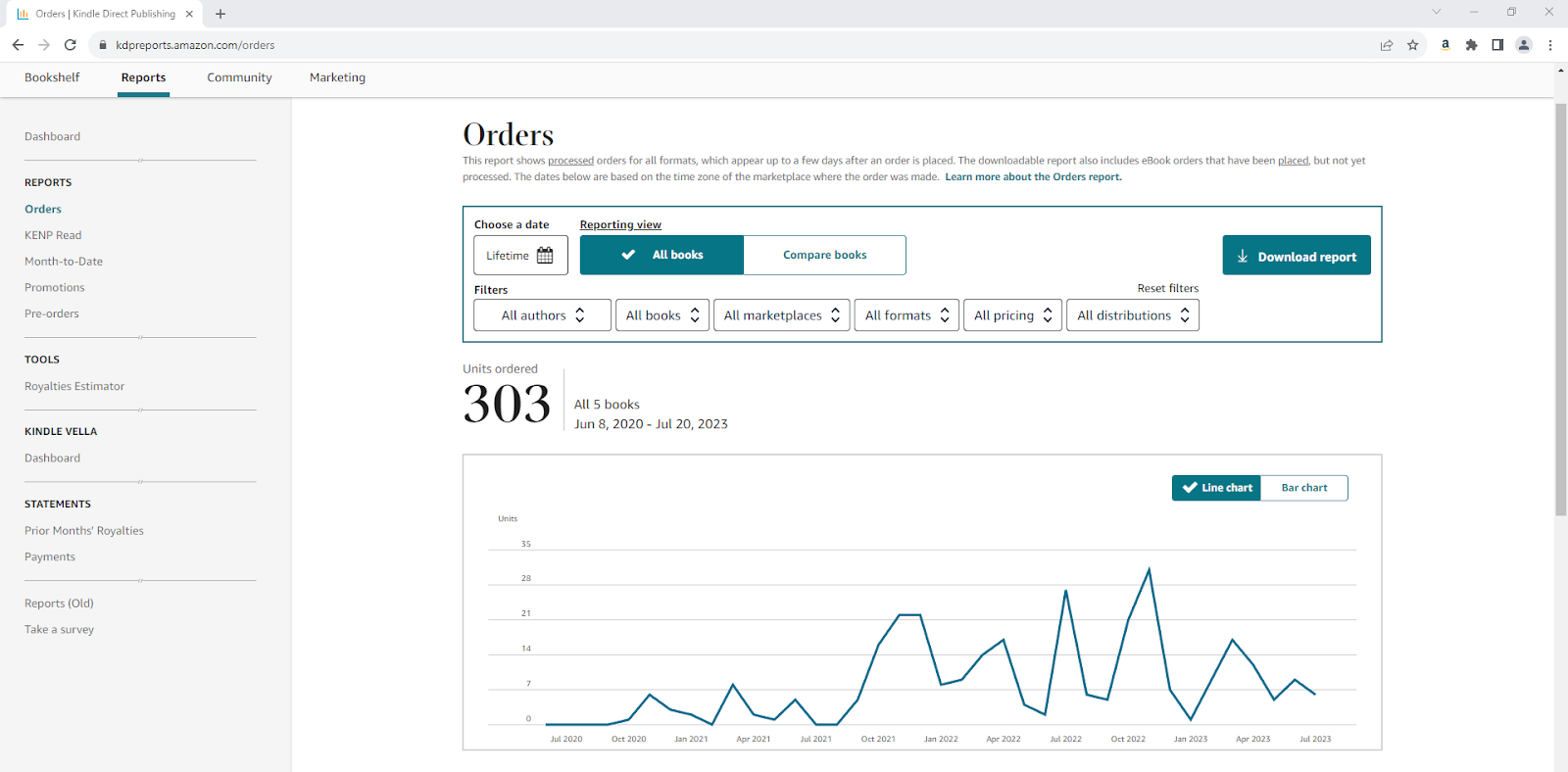Screen dimensions: 1568x772
Task: Open Dashboard at top of sidebar
Action: coord(53,136)
